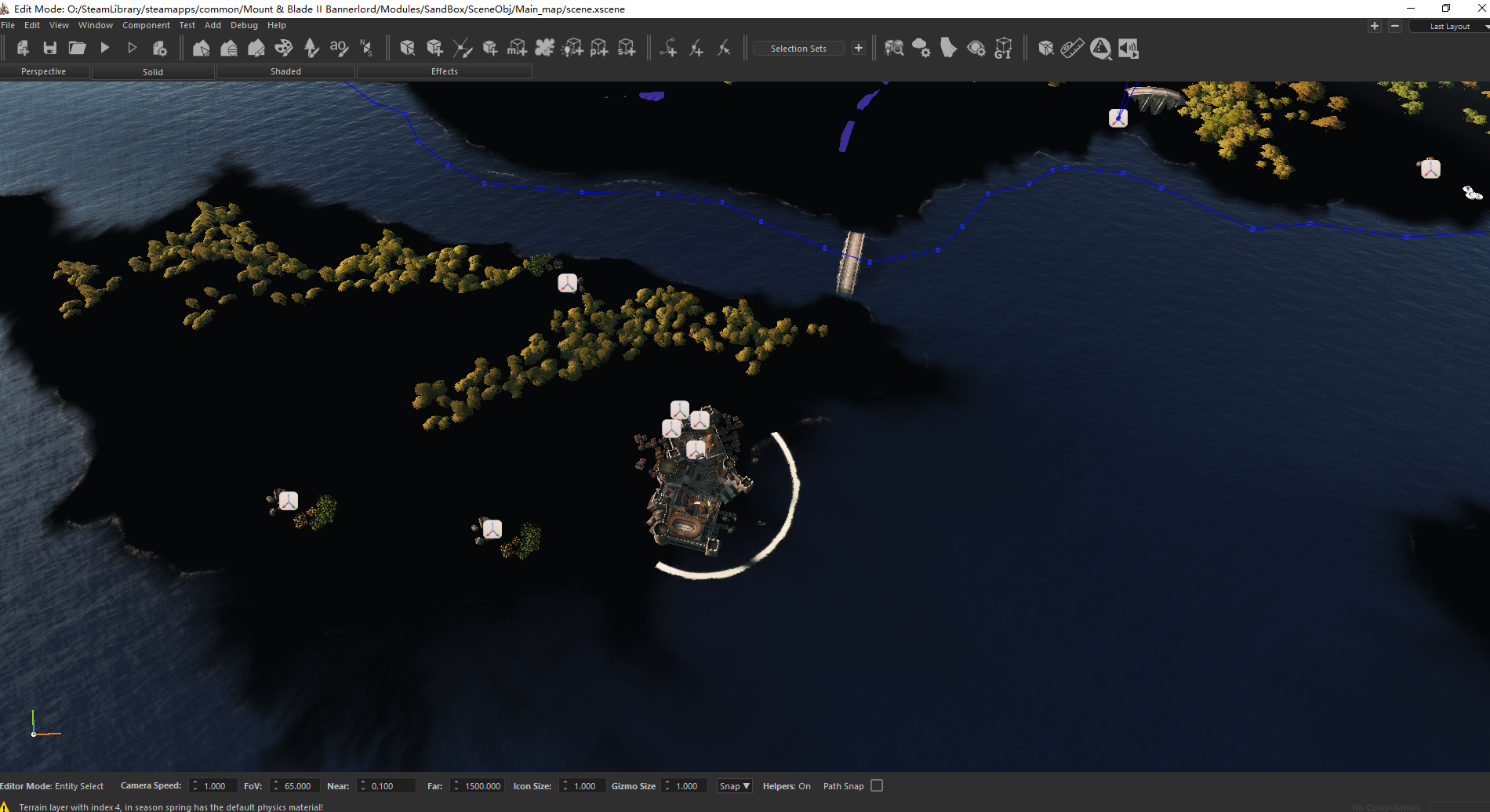Toggle the N/S compass orientation tool

(366, 48)
